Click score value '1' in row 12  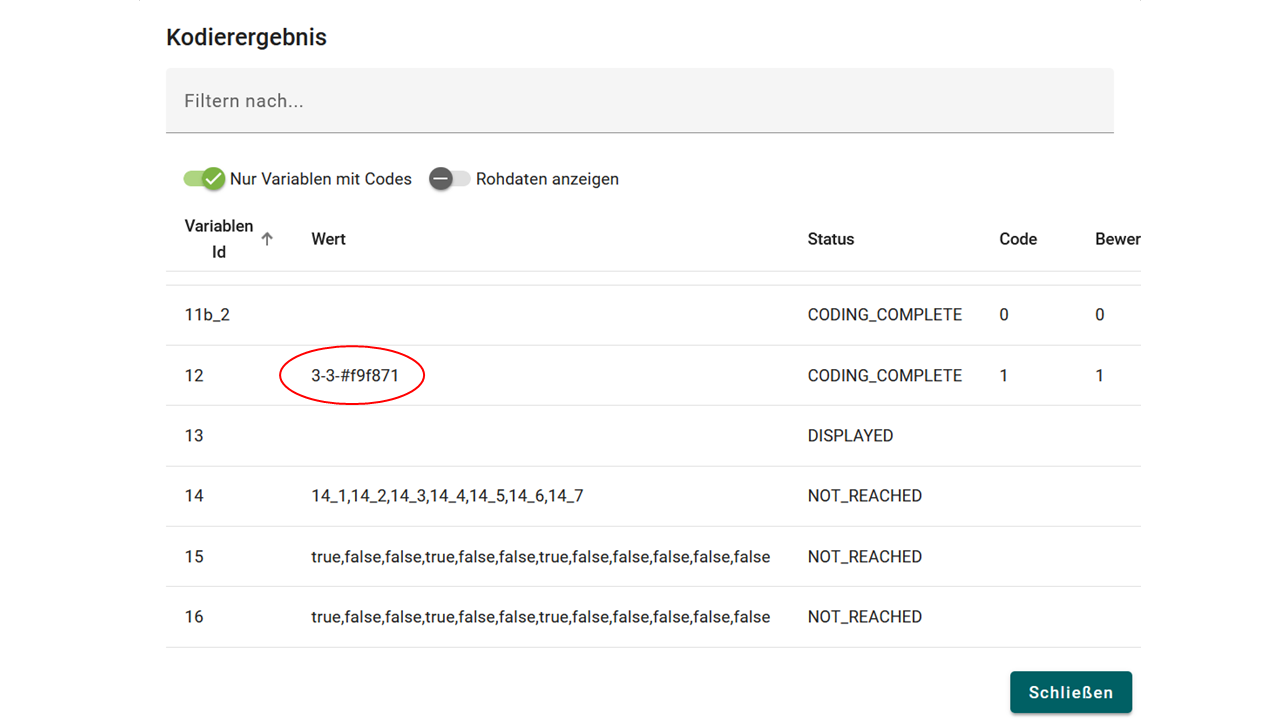[x=1100, y=375]
